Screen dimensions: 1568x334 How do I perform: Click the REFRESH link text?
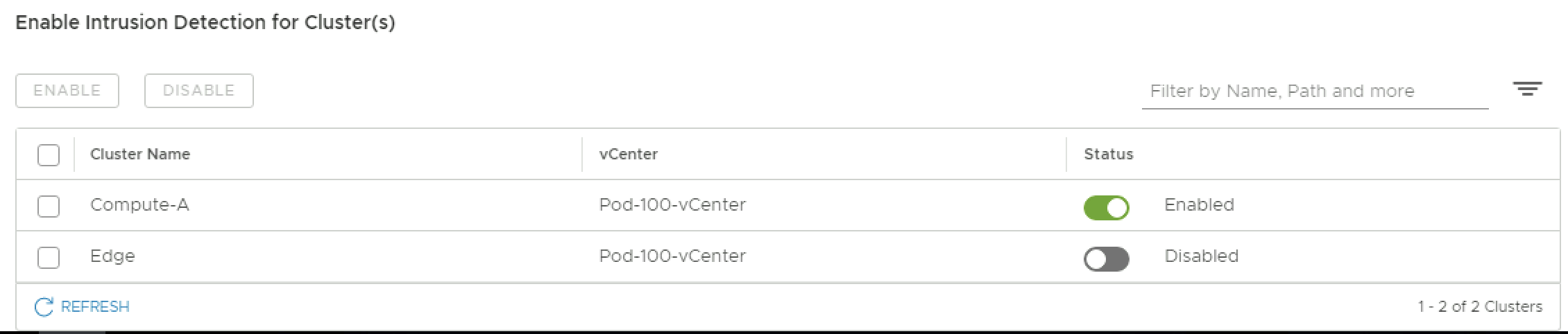(95, 307)
